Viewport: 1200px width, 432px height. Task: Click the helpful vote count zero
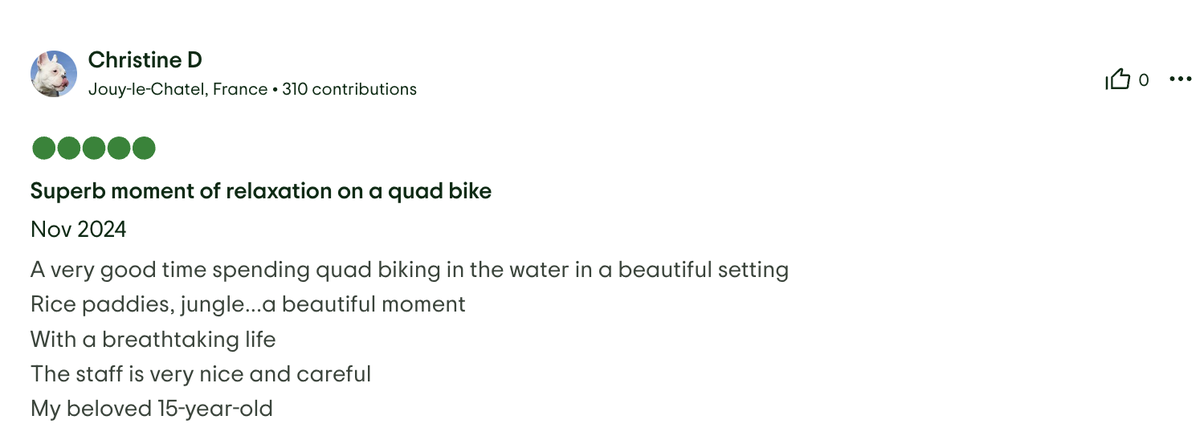point(1144,80)
